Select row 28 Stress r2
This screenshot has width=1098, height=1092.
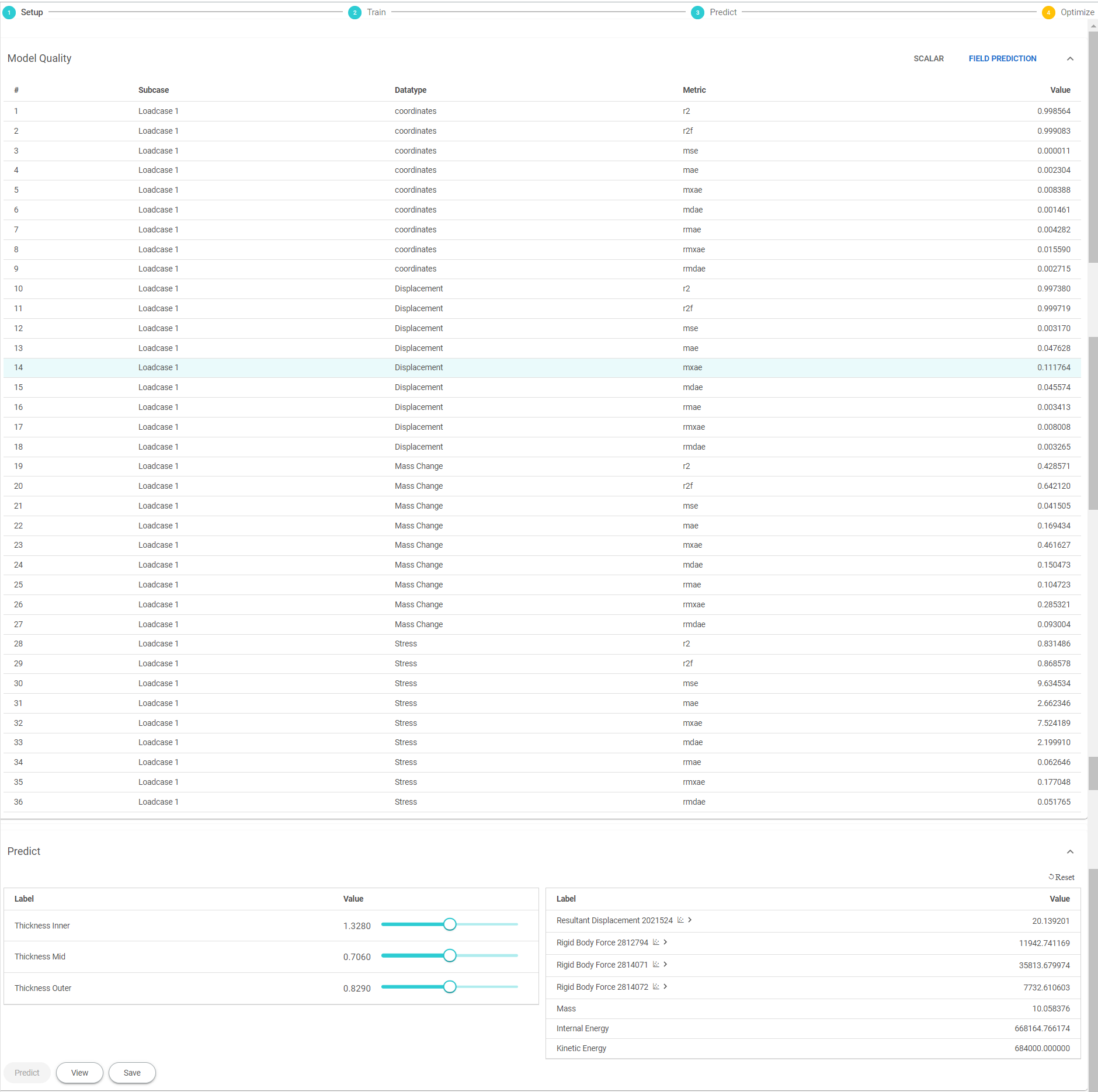(x=542, y=644)
